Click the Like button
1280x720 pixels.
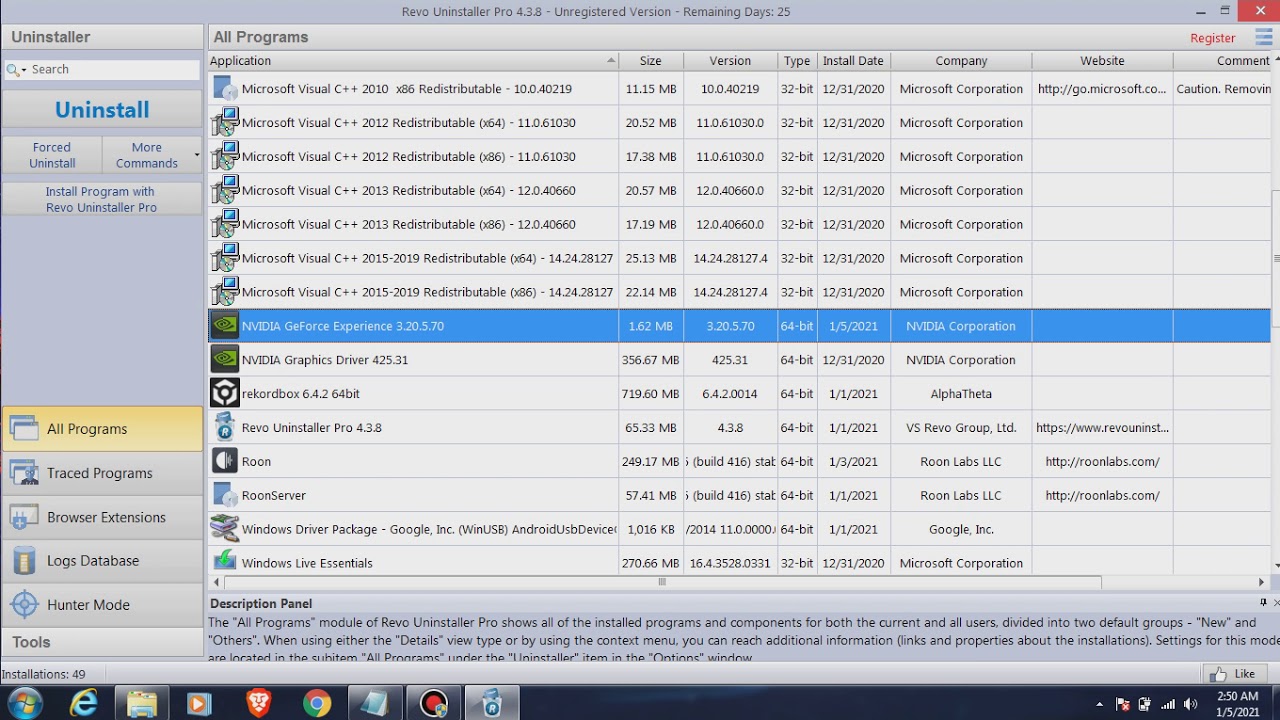(x=1235, y=674)
